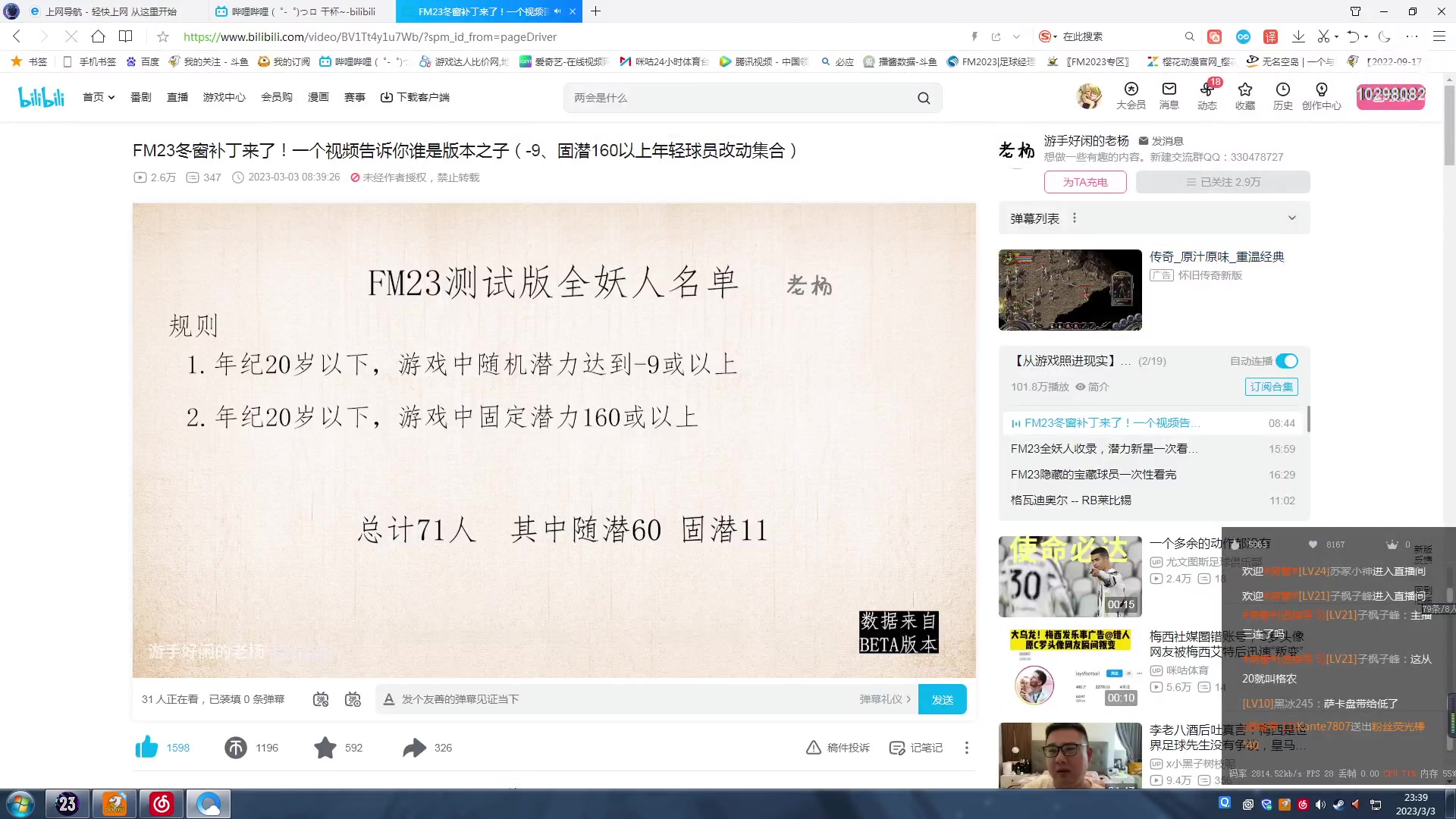The height and width of the screenshot is (819, 1456).
Task: Play FM23隐藏的宝藏球员 from the playlist
Action: [x=1153, y=475]
